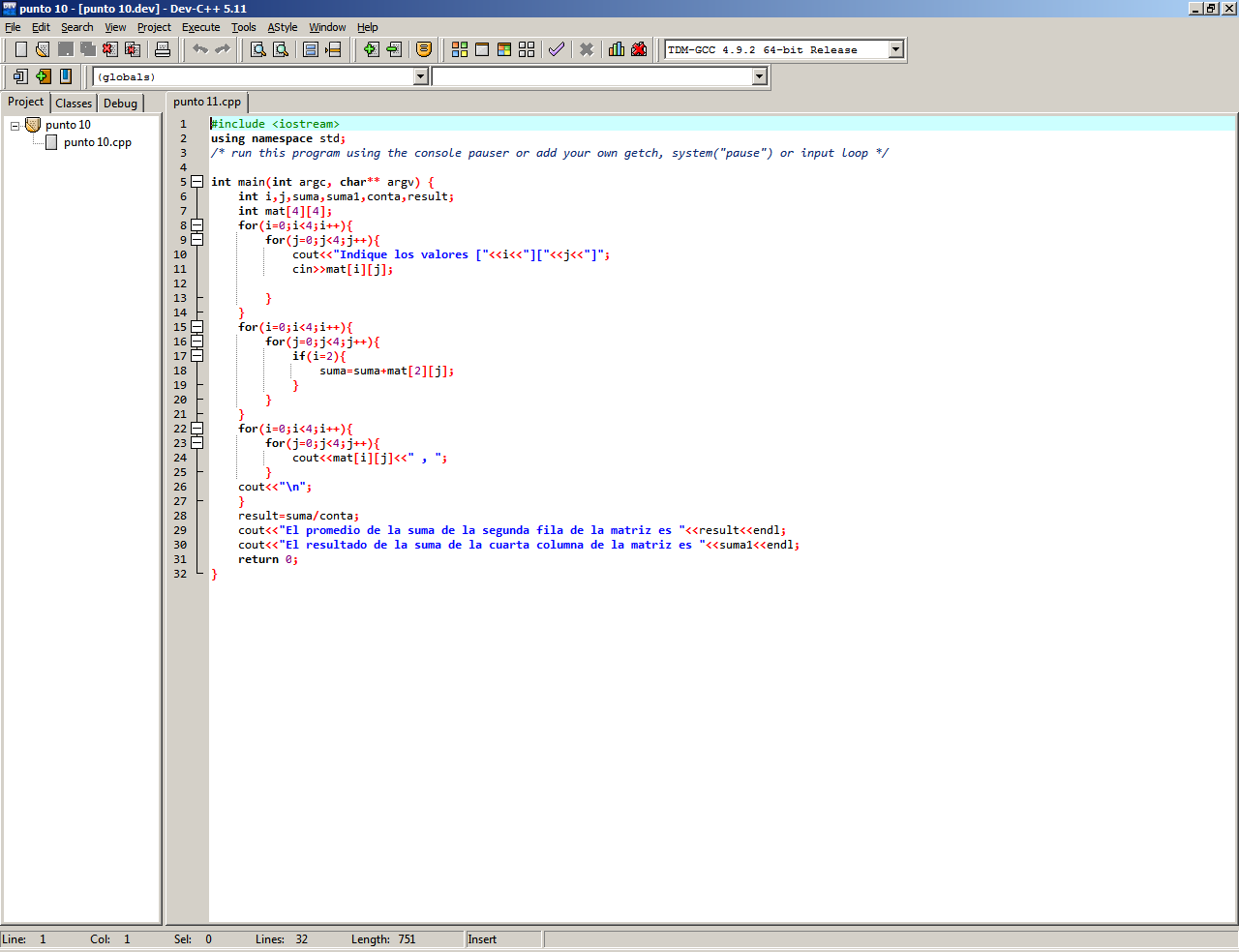Screen dimensions: 1239x952
Task: Click the New file toolbar icon
Action: [20, 49]
